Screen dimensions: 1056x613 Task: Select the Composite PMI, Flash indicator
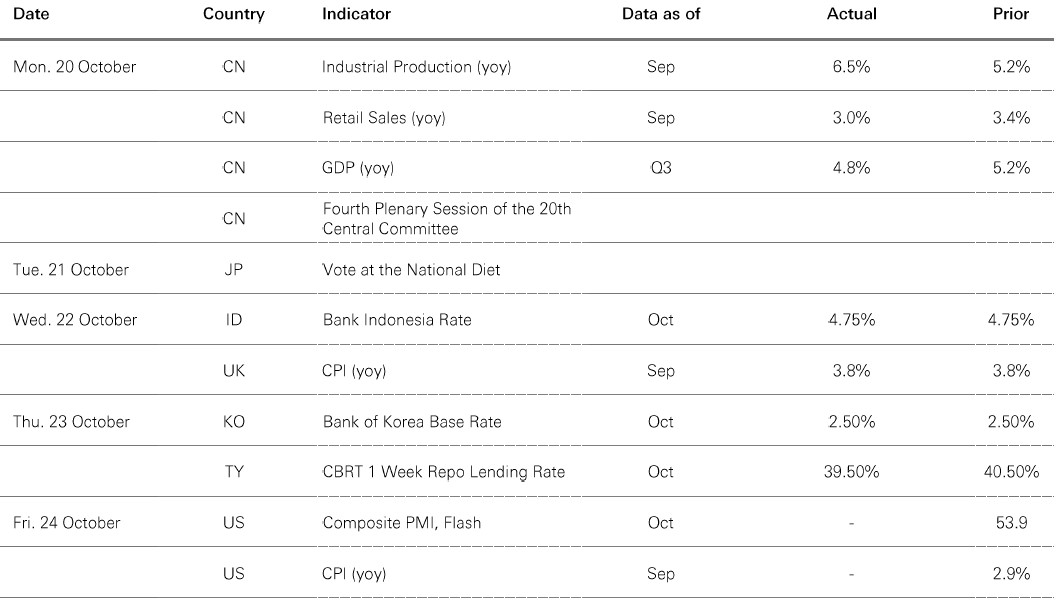coord(395,523)
